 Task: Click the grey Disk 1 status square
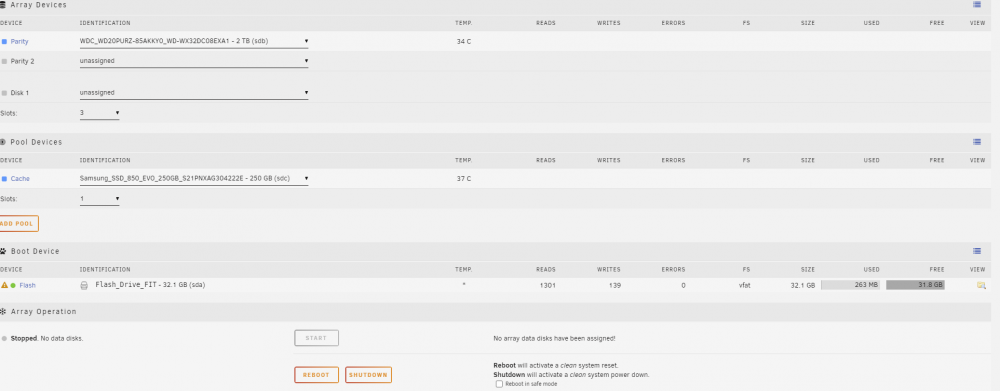point(4,93)
